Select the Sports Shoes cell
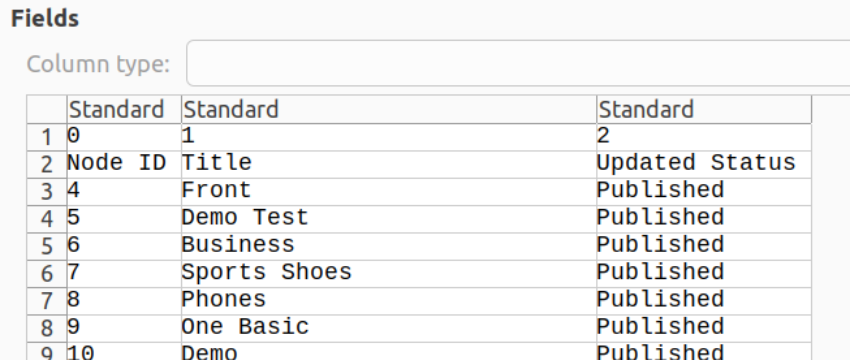 pyautogui.click(x=389, y=274)
